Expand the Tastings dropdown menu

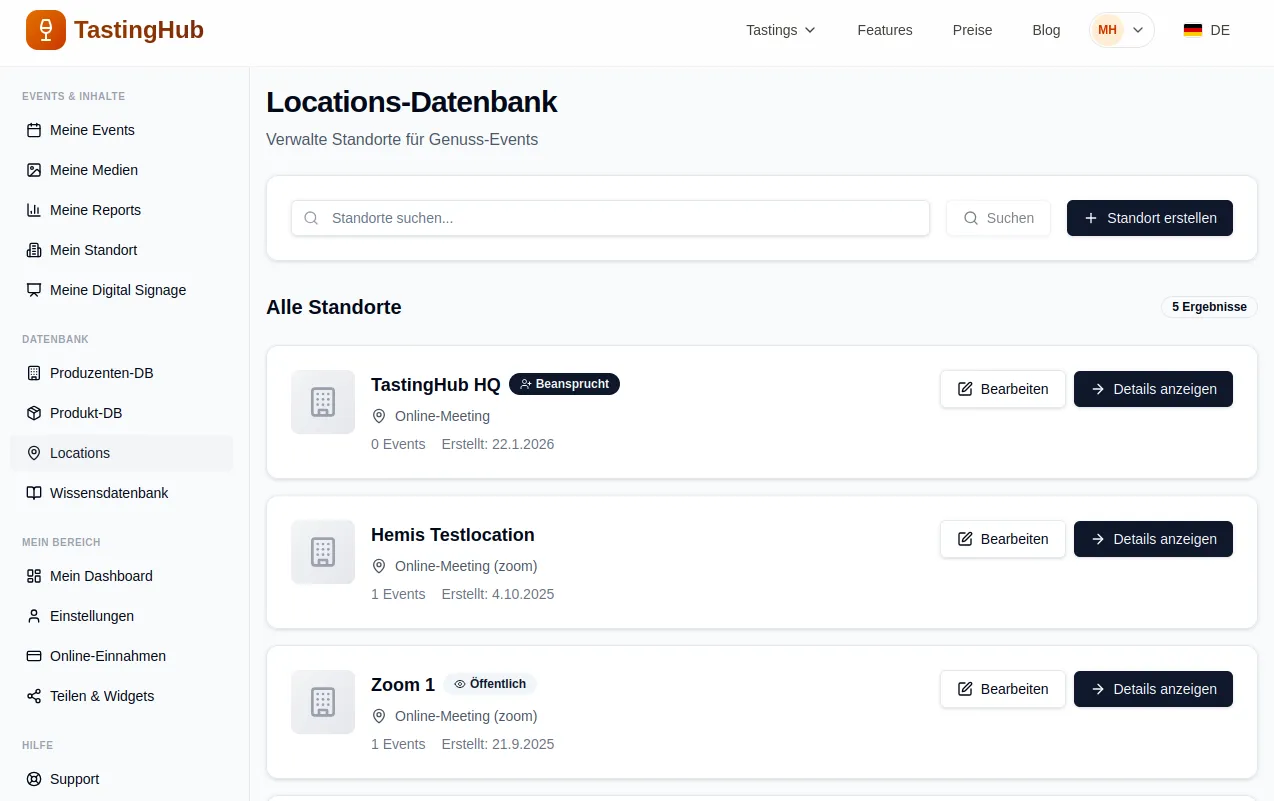point(781,30)
